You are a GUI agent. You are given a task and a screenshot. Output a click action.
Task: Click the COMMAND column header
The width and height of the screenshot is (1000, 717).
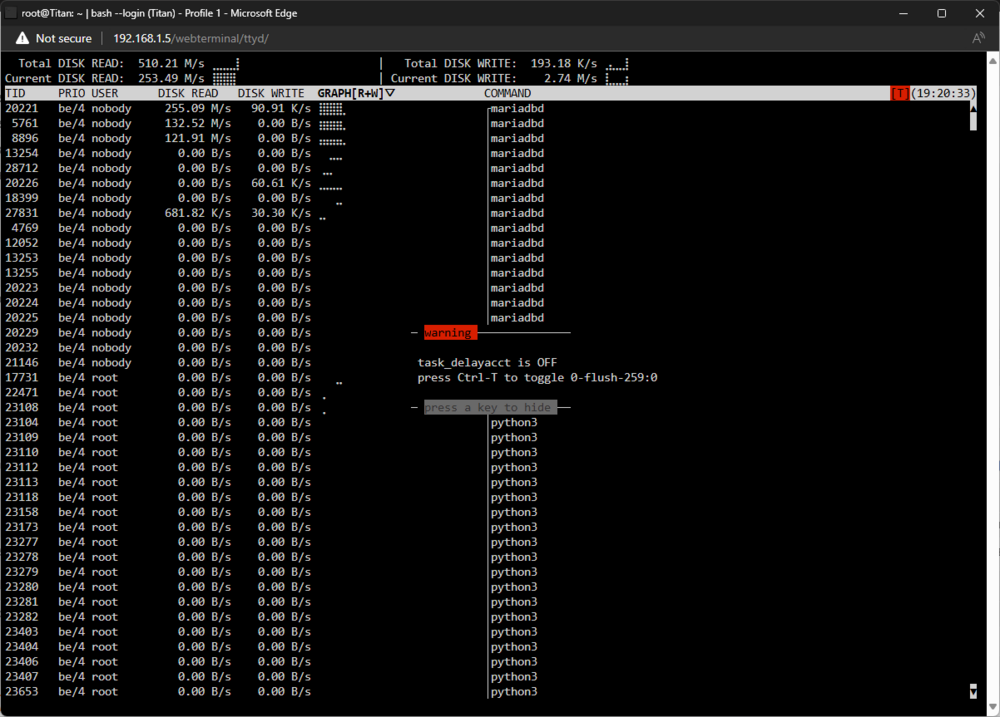point(507,93)
